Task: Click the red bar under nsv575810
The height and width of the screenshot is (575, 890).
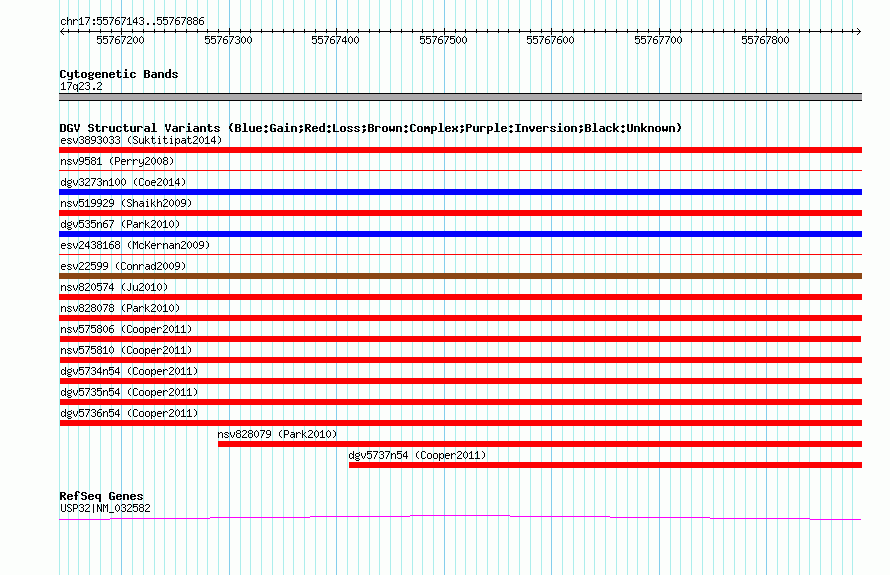Action: [460, 360]
